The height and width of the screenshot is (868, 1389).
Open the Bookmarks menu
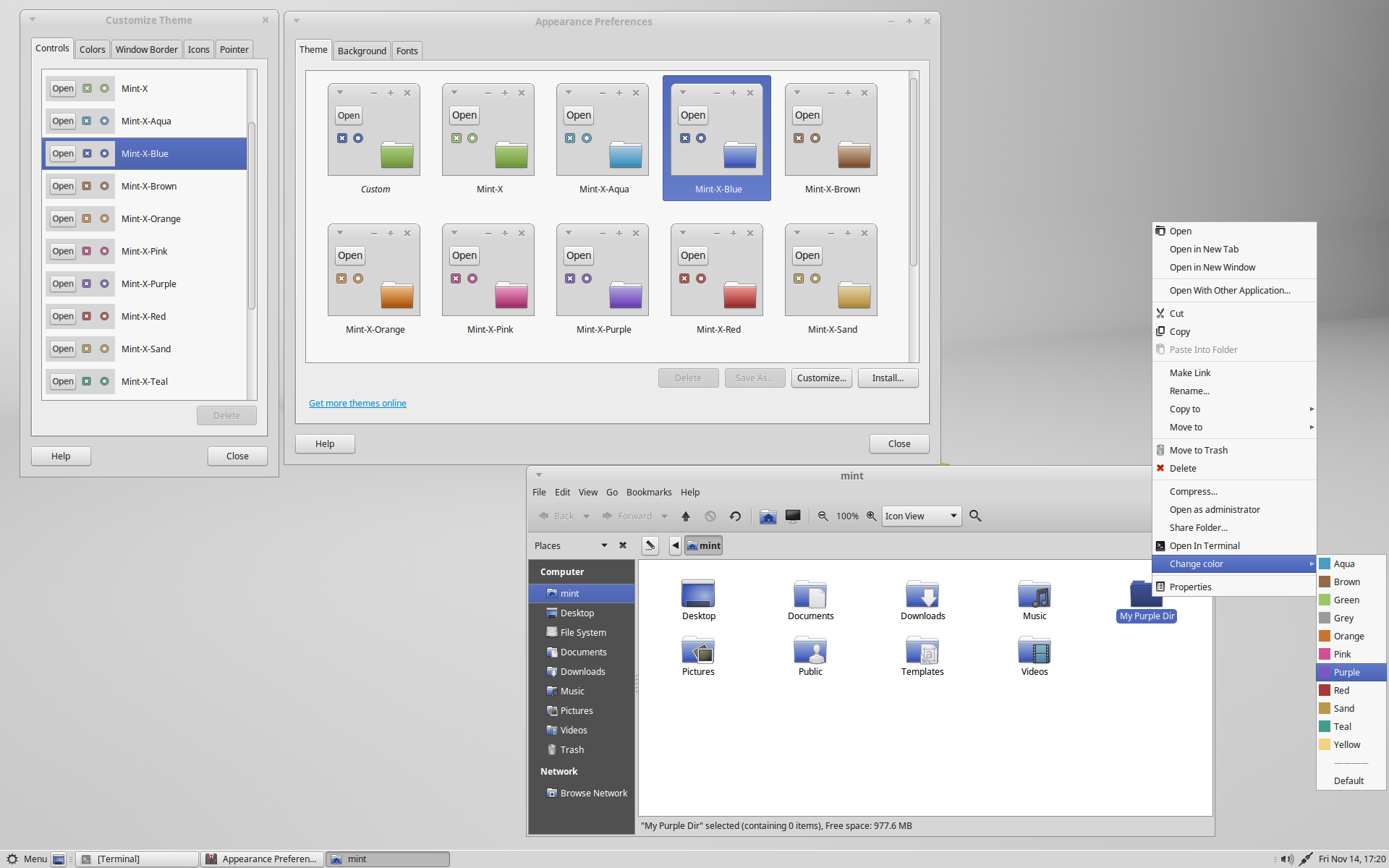tap(648, 493)
